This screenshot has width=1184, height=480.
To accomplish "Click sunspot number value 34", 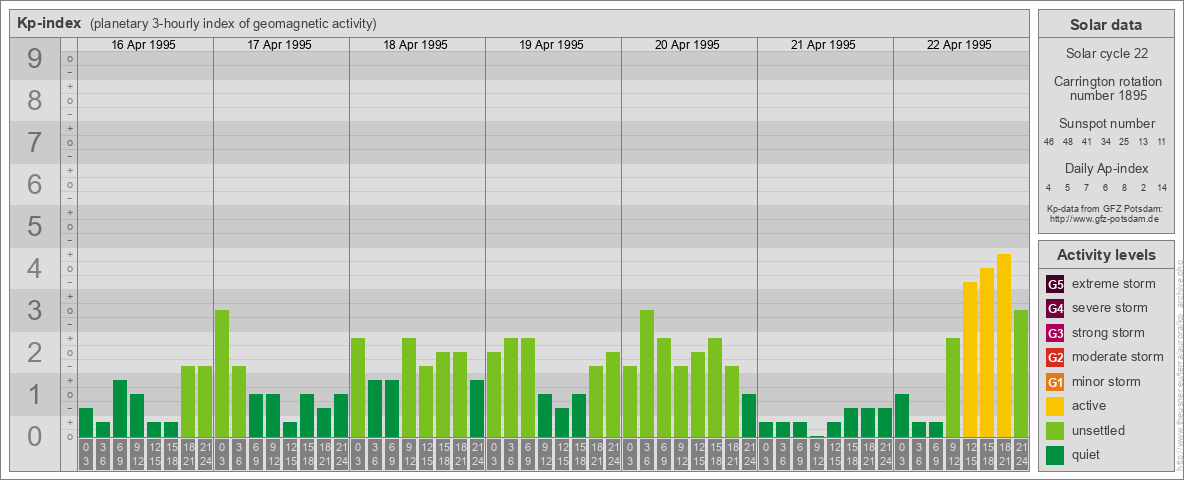I will tap(1105, 142).
